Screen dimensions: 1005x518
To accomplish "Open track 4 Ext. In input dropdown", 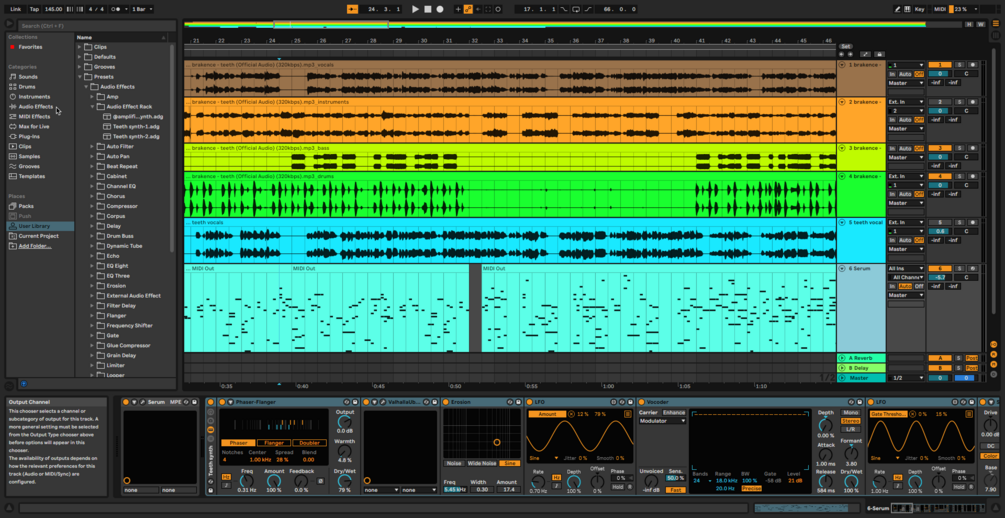I will click(x=906, y=176).
